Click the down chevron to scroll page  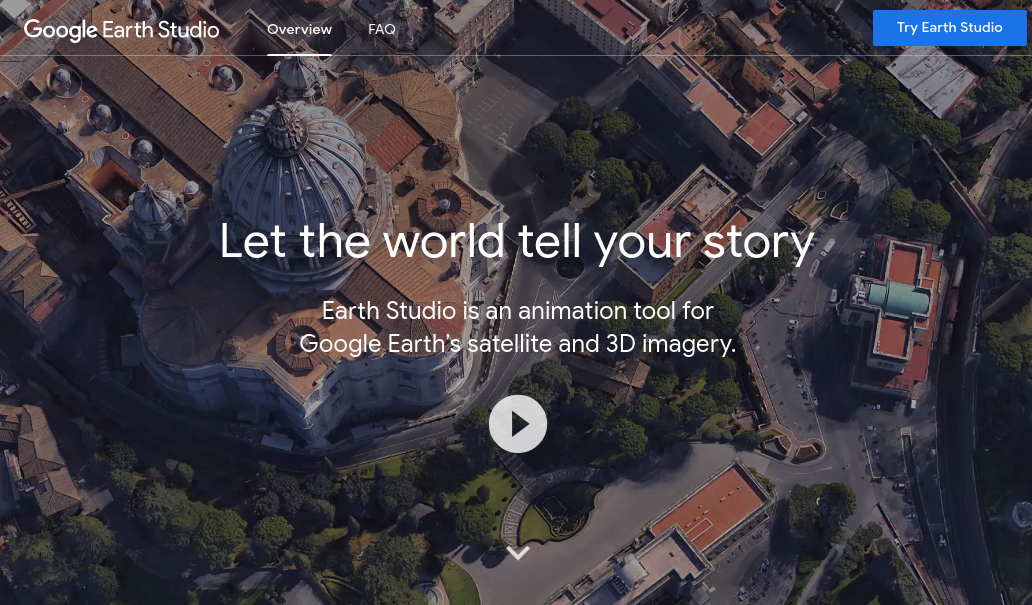518,552
